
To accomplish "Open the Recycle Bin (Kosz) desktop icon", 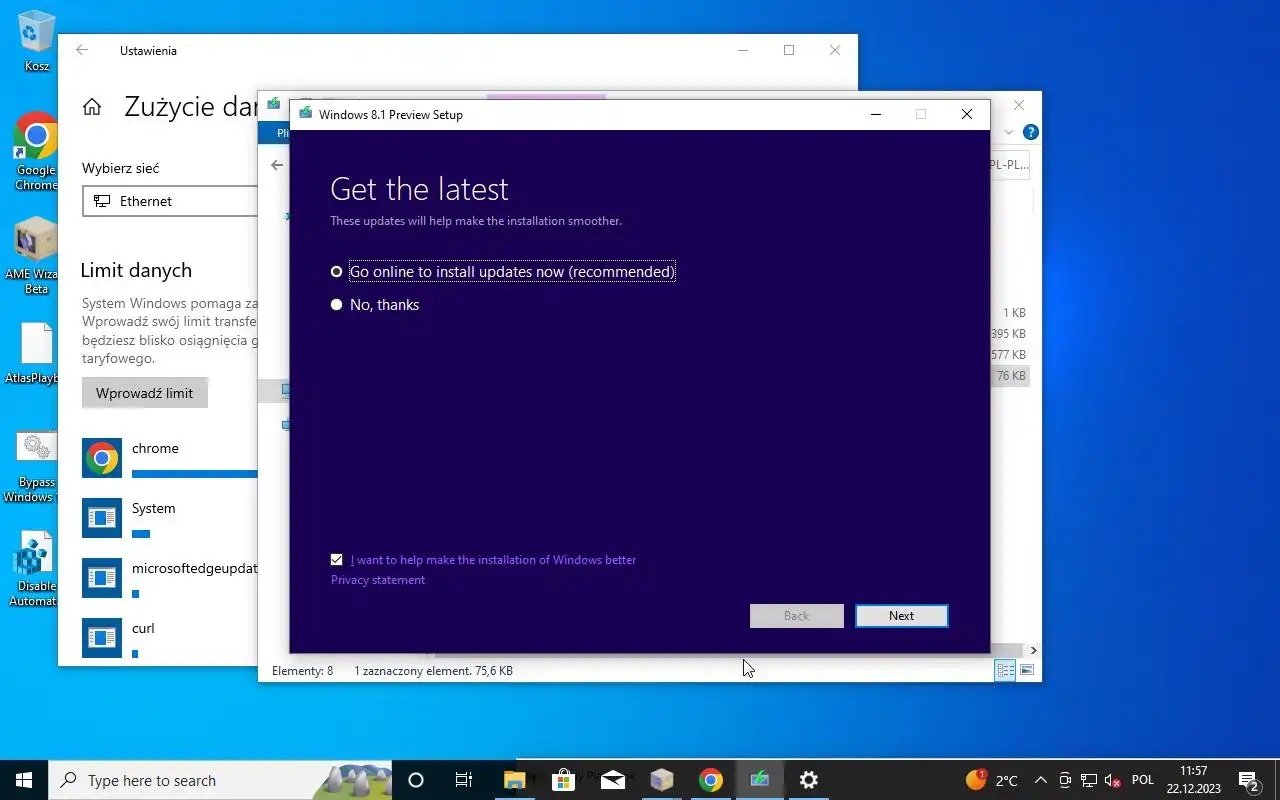I will 37,42.
